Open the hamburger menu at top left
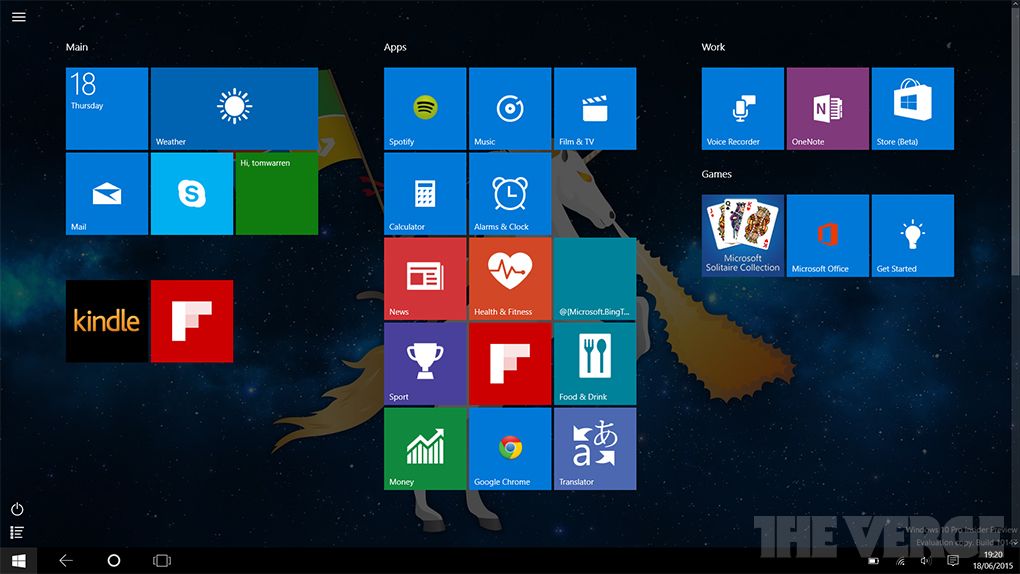 [19, 17]
